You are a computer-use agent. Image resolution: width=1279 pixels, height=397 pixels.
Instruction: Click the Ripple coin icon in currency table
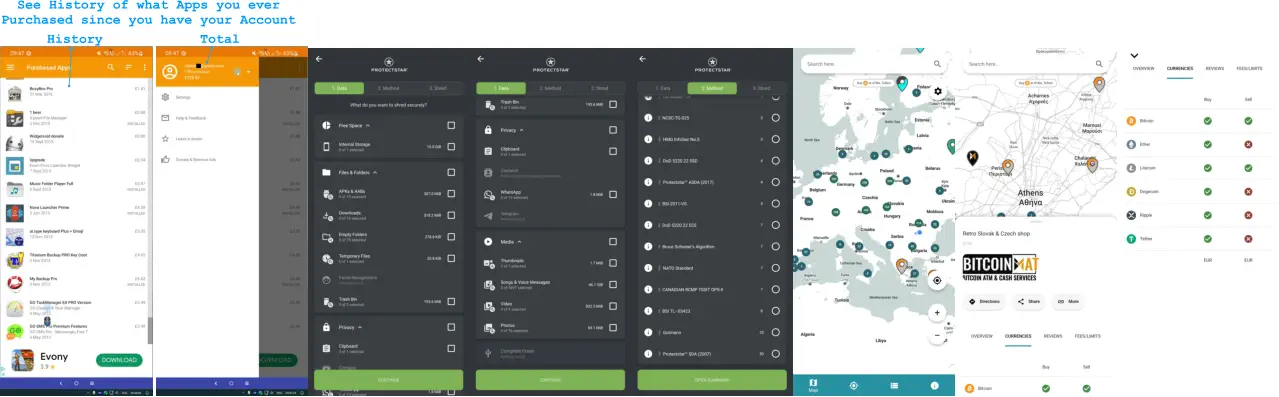[1132, 215]
